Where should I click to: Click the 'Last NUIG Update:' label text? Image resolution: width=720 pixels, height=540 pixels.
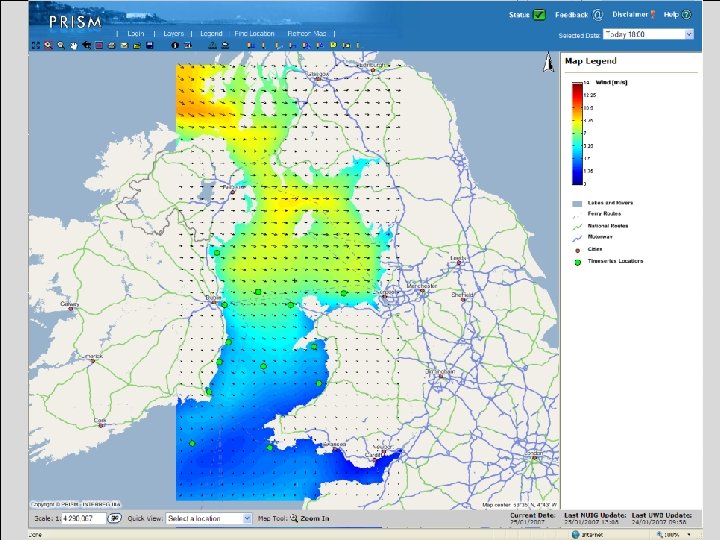[595, 515]
